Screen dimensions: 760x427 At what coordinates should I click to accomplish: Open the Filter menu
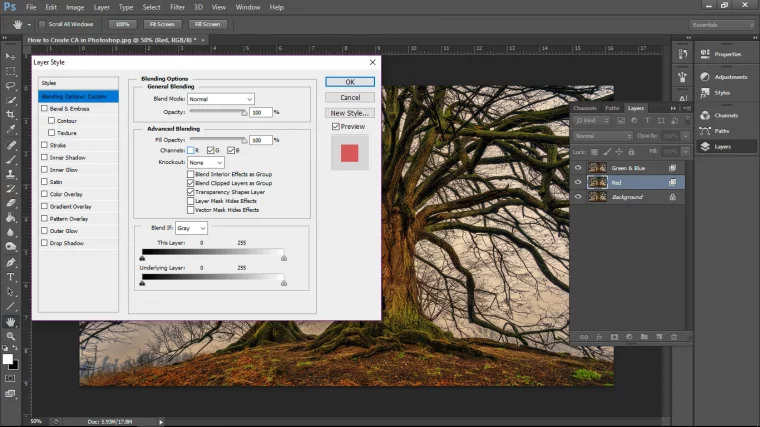177,7
